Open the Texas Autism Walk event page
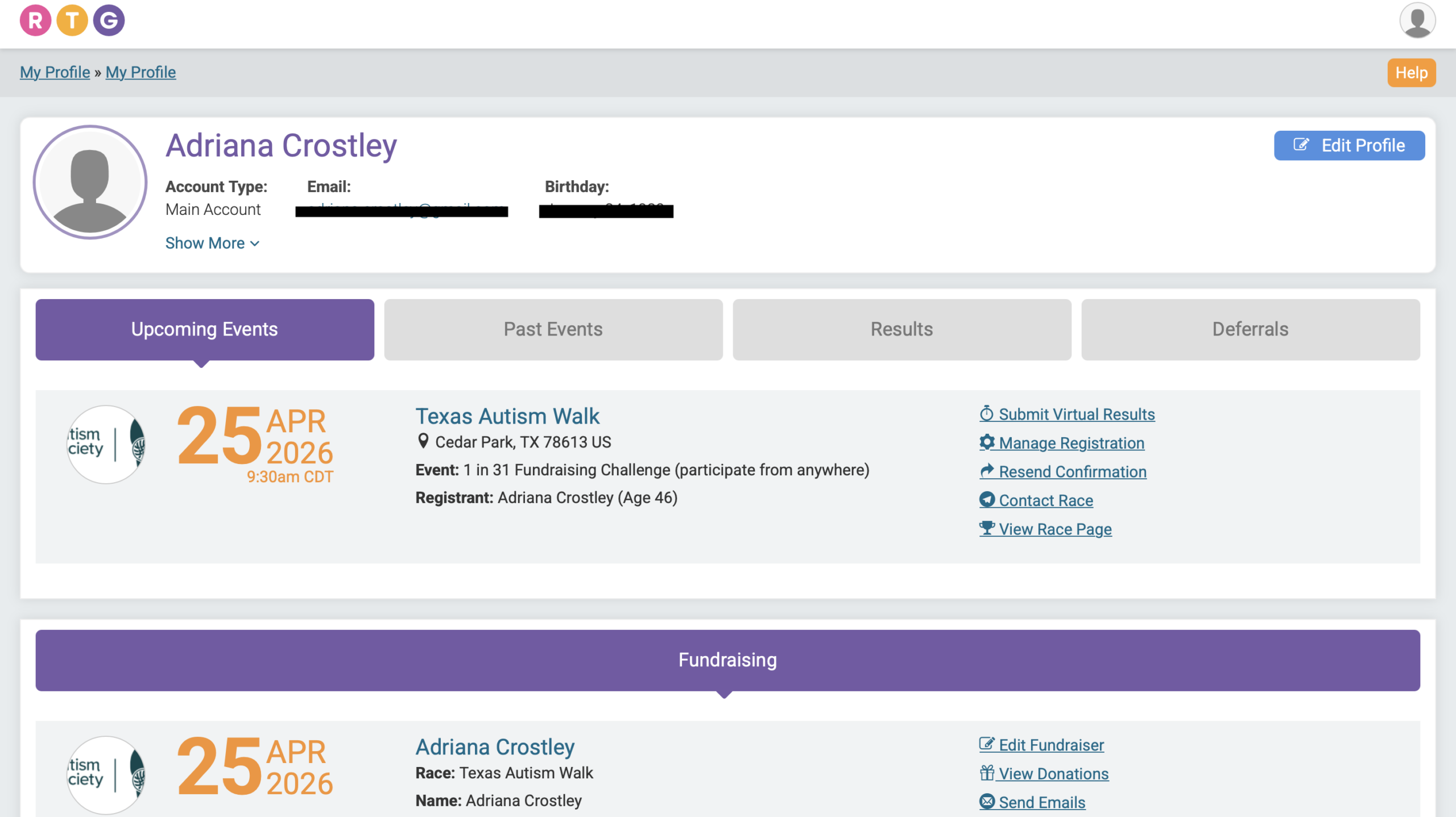Viewport: 1456px width, 817px height. coord(508,416)
